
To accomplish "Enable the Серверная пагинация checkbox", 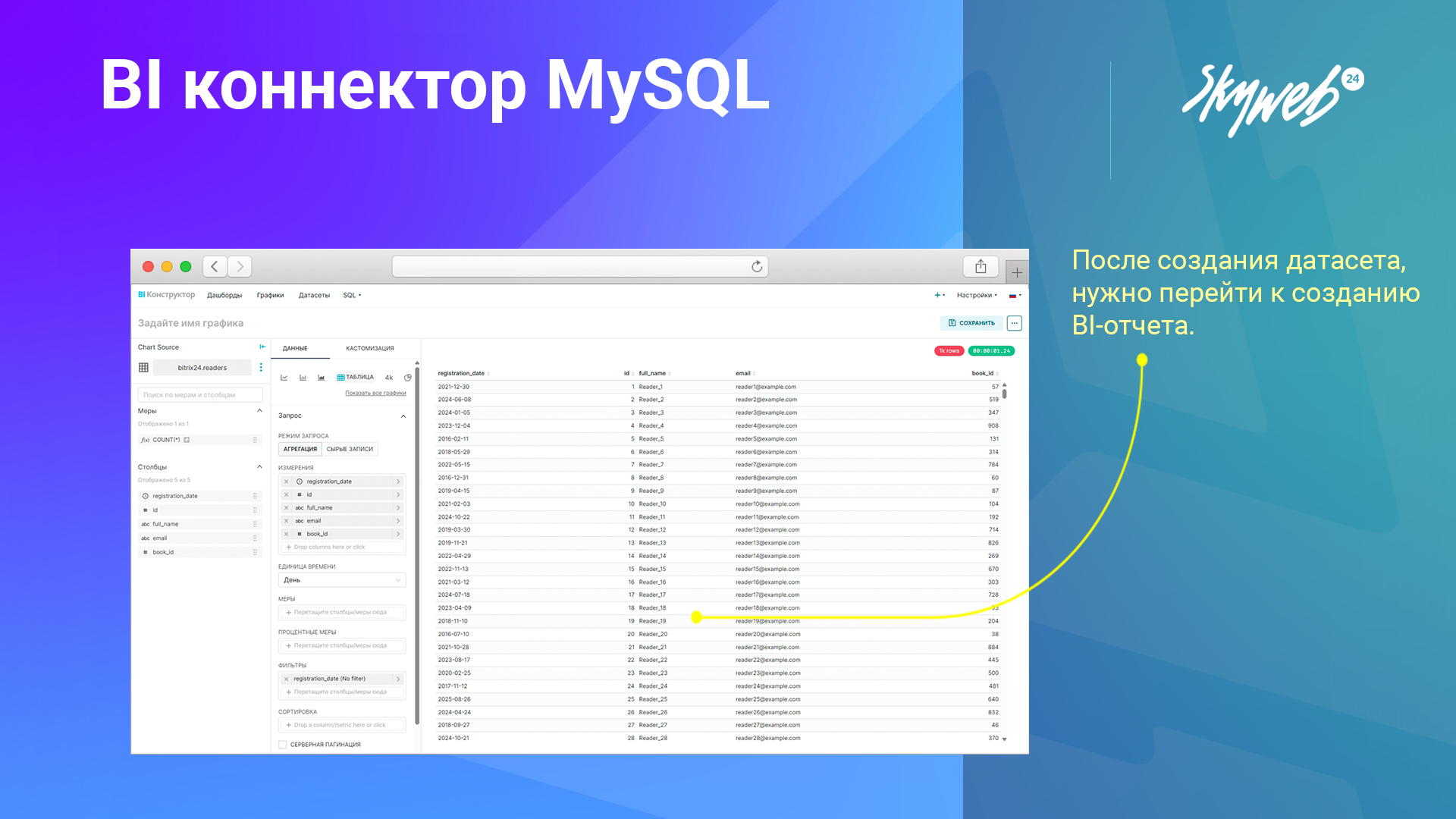I will (283, 745).
